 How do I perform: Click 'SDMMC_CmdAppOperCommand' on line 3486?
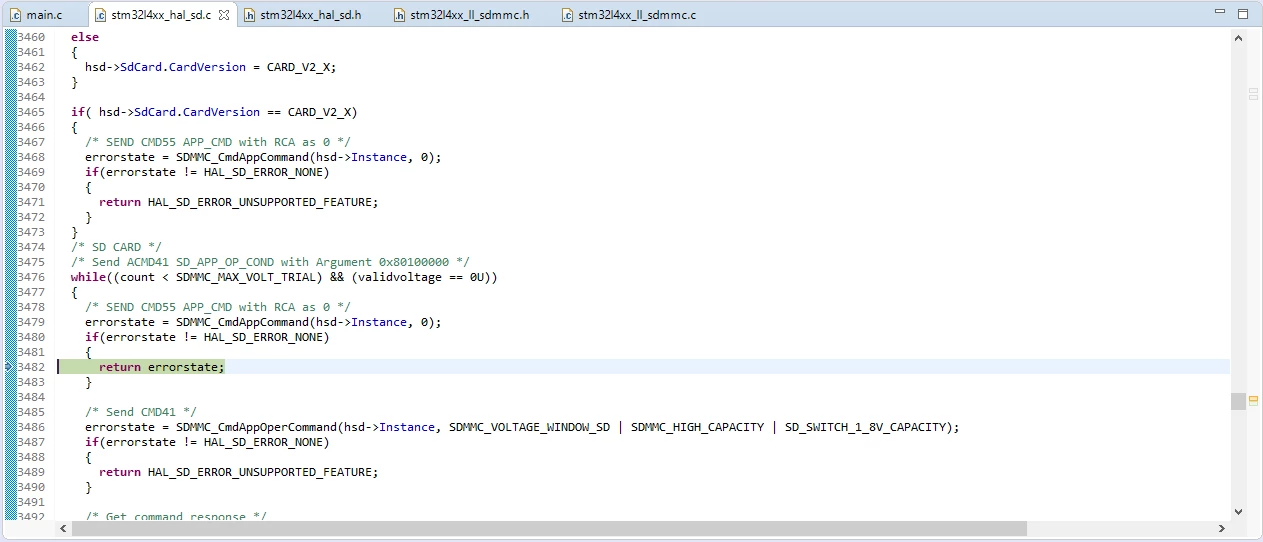(257, 427)
